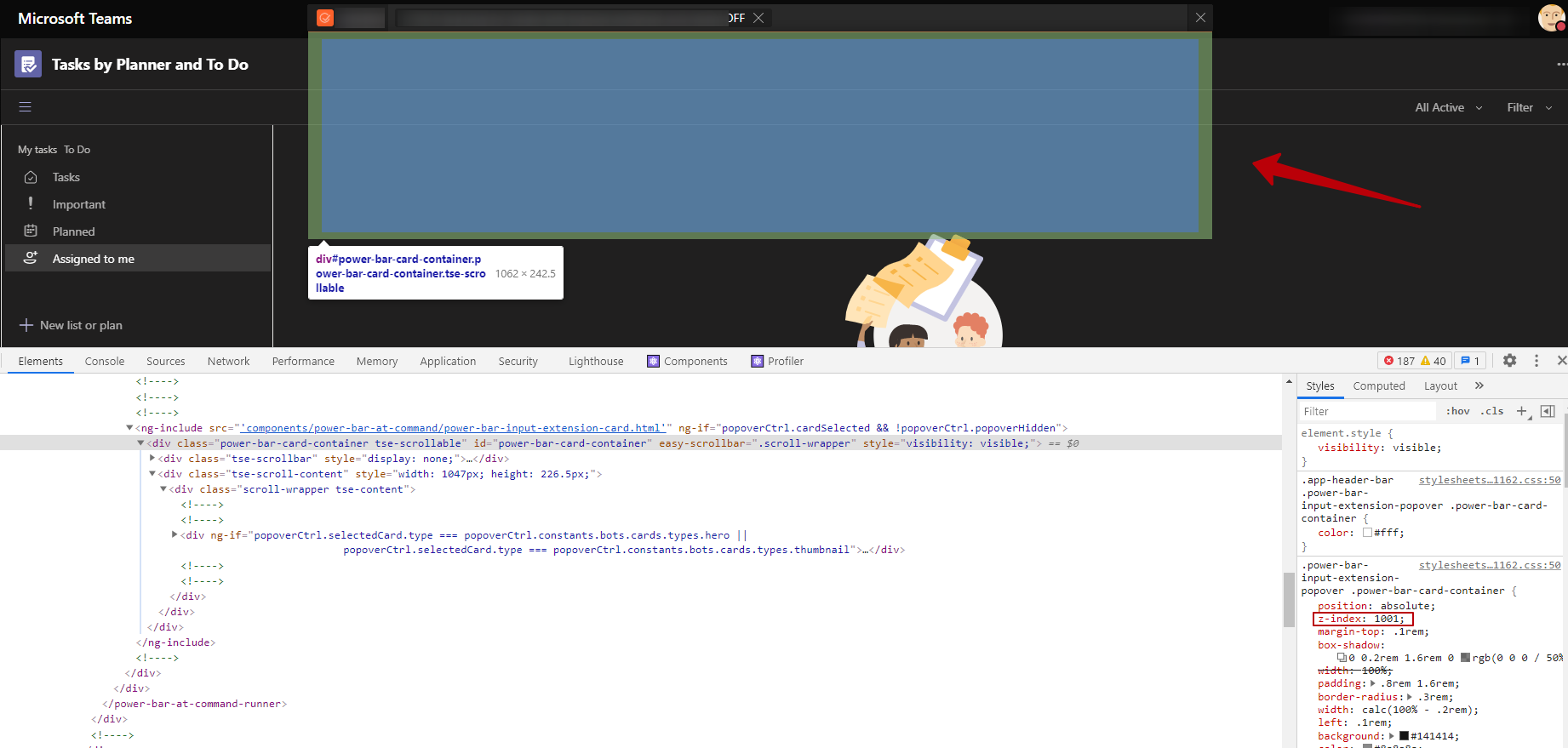
Task: Open the Security tab
Action: coord(518,361)
